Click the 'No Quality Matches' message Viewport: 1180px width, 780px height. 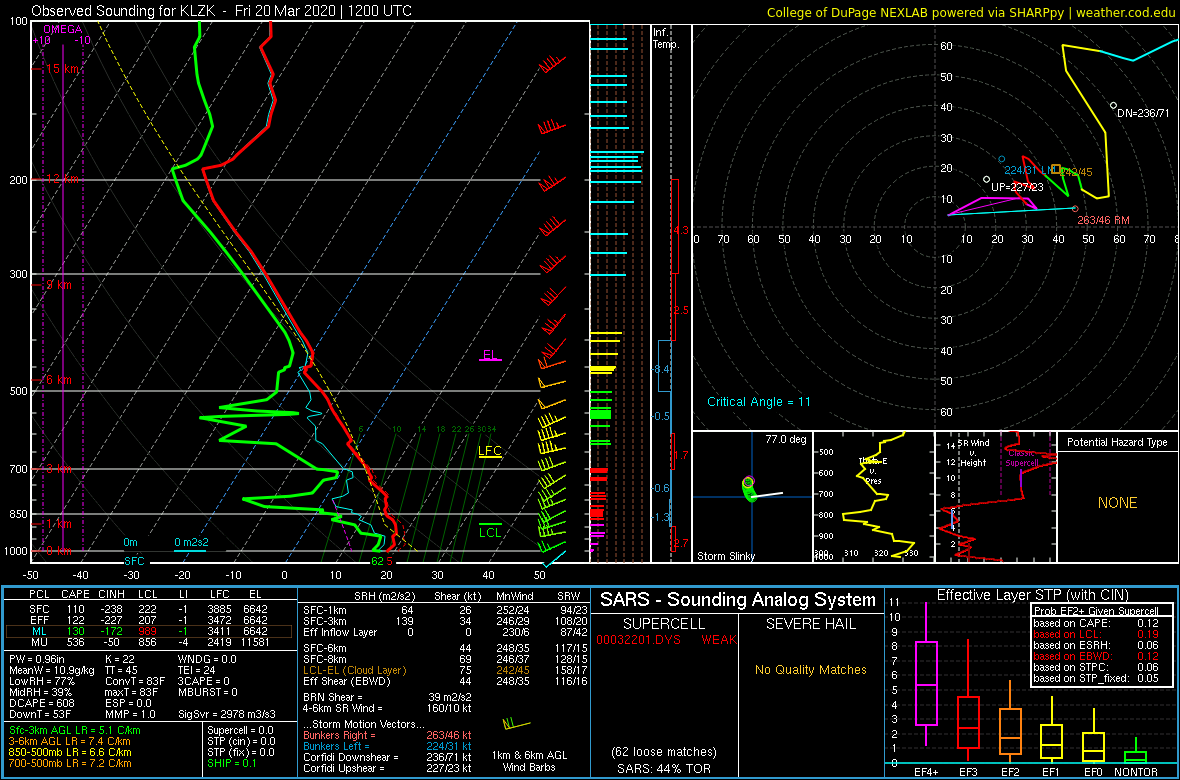tap(810, 669)
